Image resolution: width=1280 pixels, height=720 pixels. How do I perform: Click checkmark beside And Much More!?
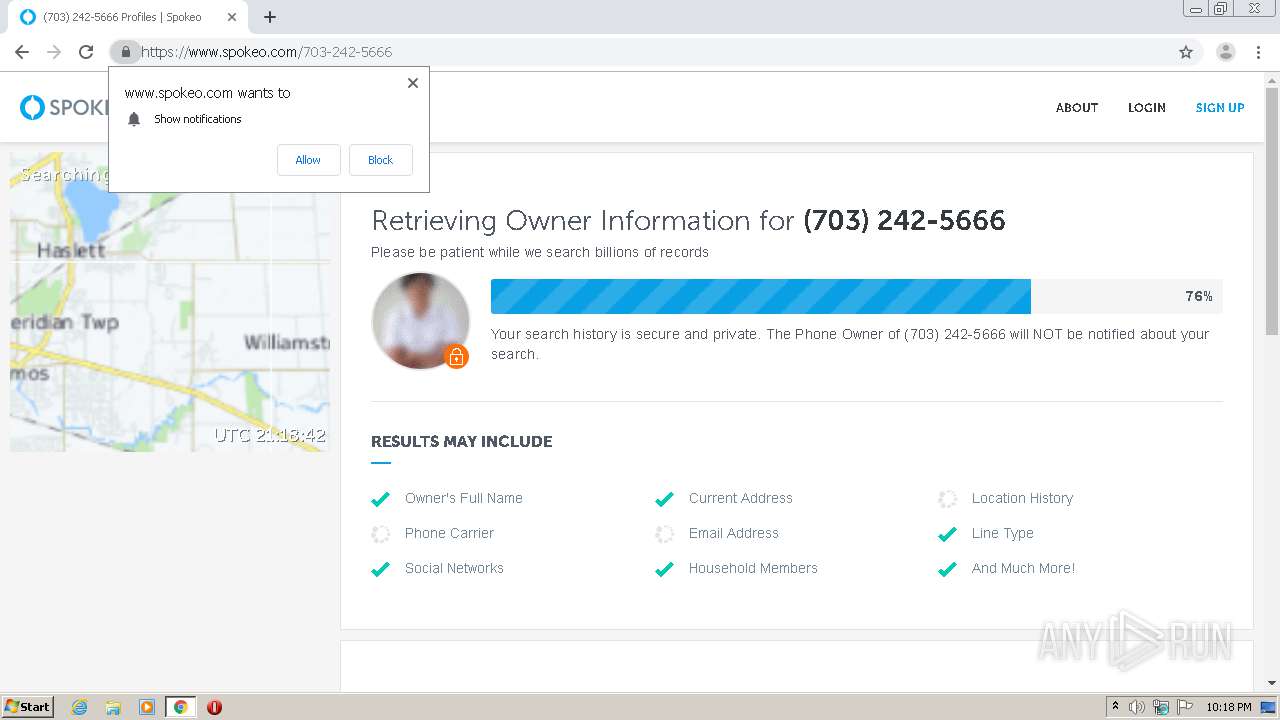click(947, 569)
